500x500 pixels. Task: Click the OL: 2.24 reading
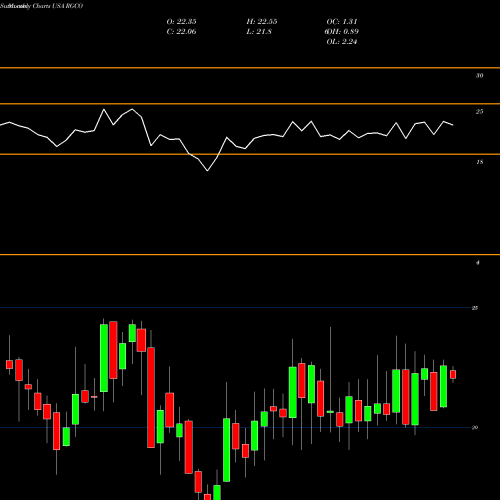click(342, 42)
